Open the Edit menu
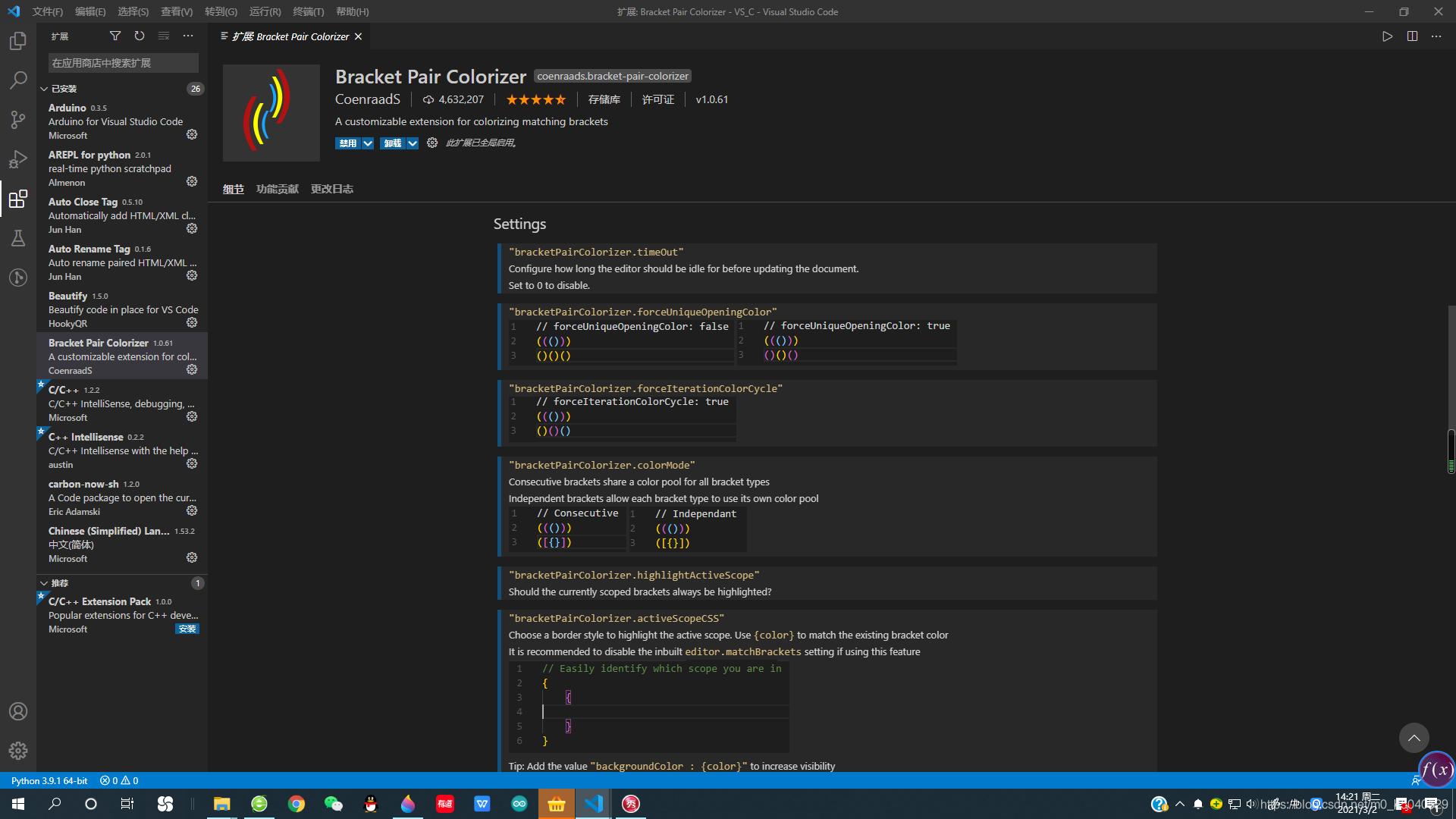Screen dimensions: 1456x819 click(90, 11)
